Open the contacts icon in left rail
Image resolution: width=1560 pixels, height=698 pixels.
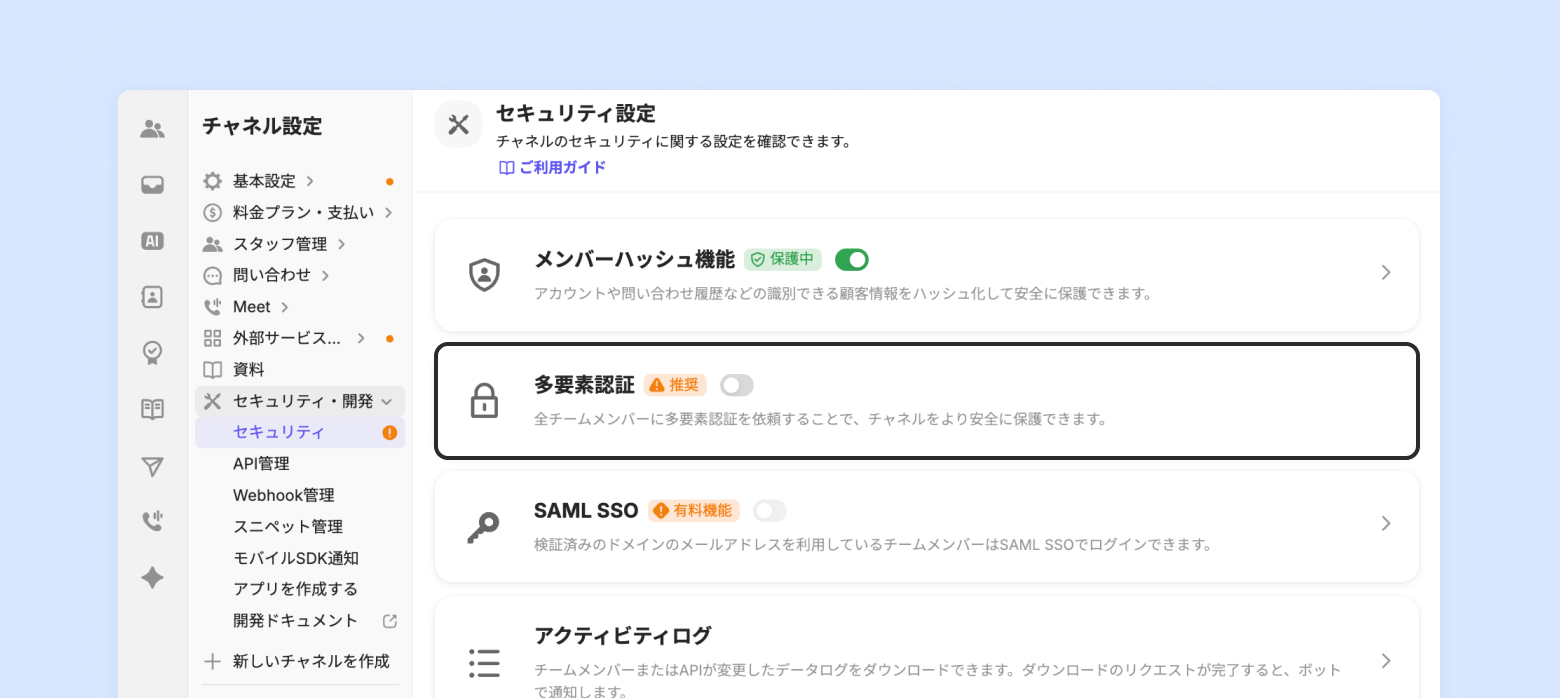tap(152, 297)
